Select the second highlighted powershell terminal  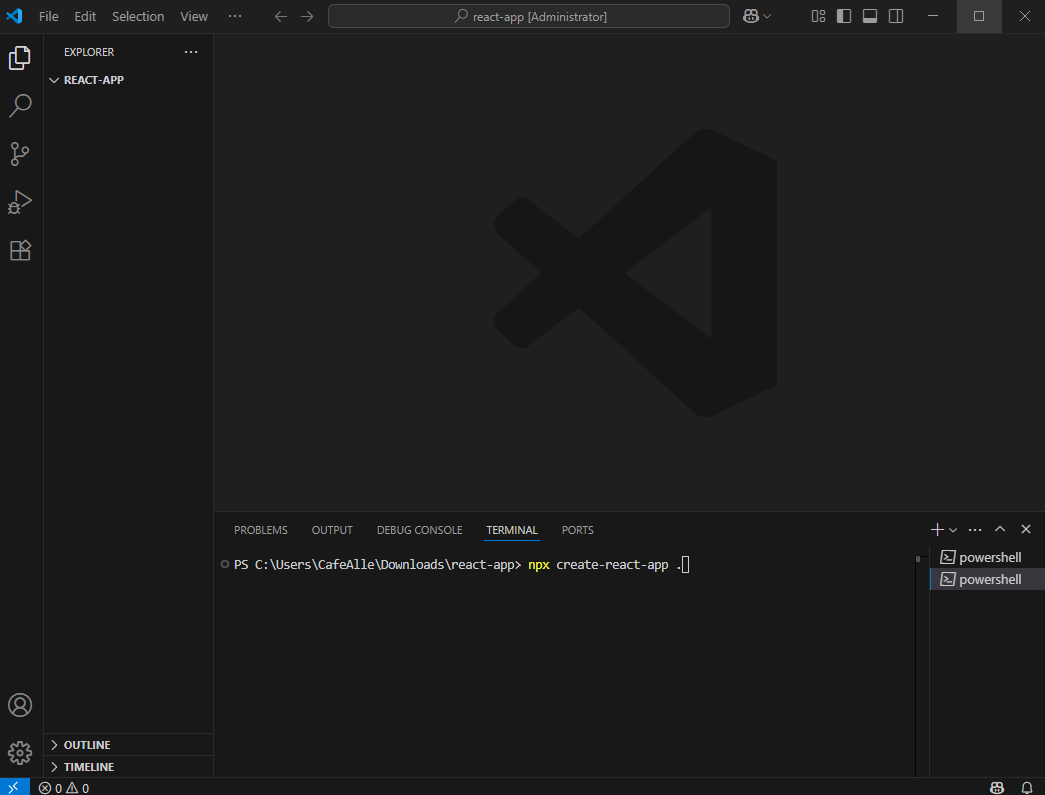coord(987,579)
